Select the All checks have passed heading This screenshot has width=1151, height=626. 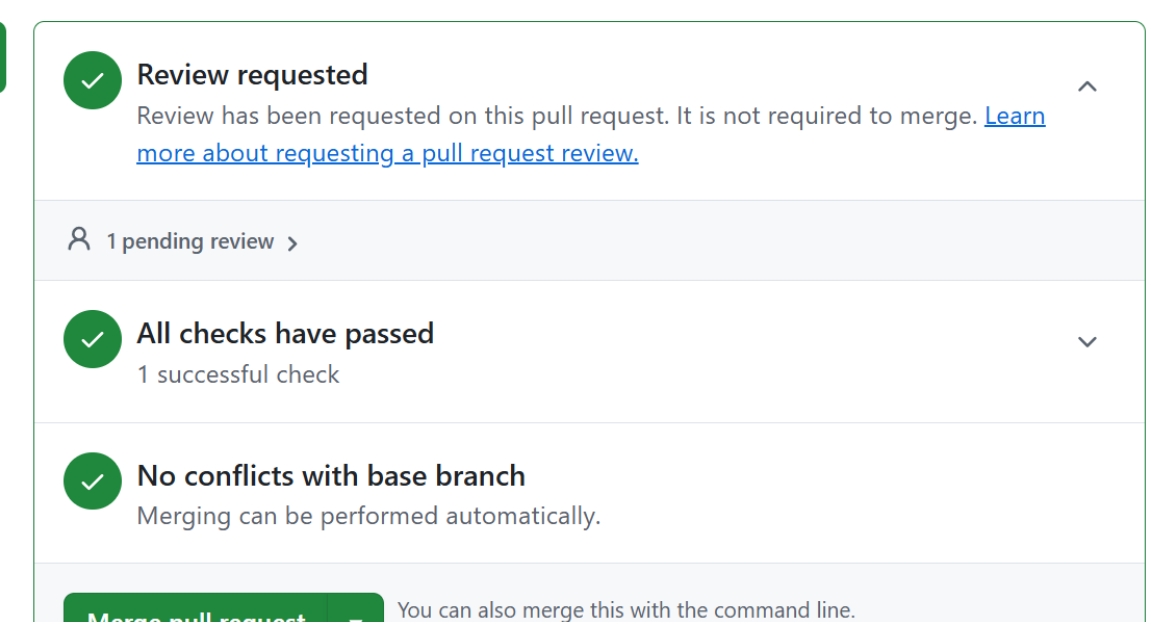click(x=286, y=334)
